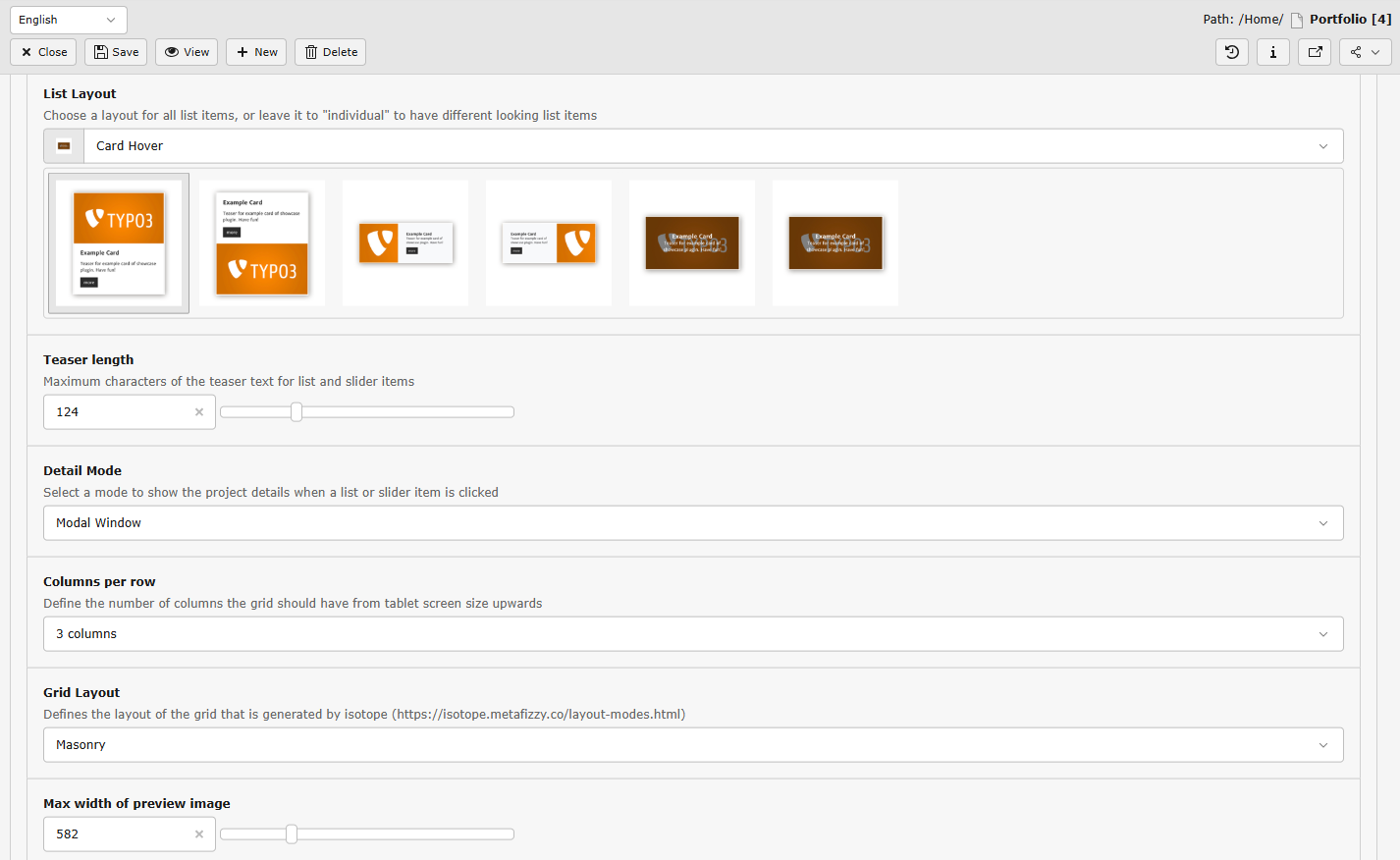Open the record history icon
Viewport: 1400px width, 860px height.
point(1231,52)
